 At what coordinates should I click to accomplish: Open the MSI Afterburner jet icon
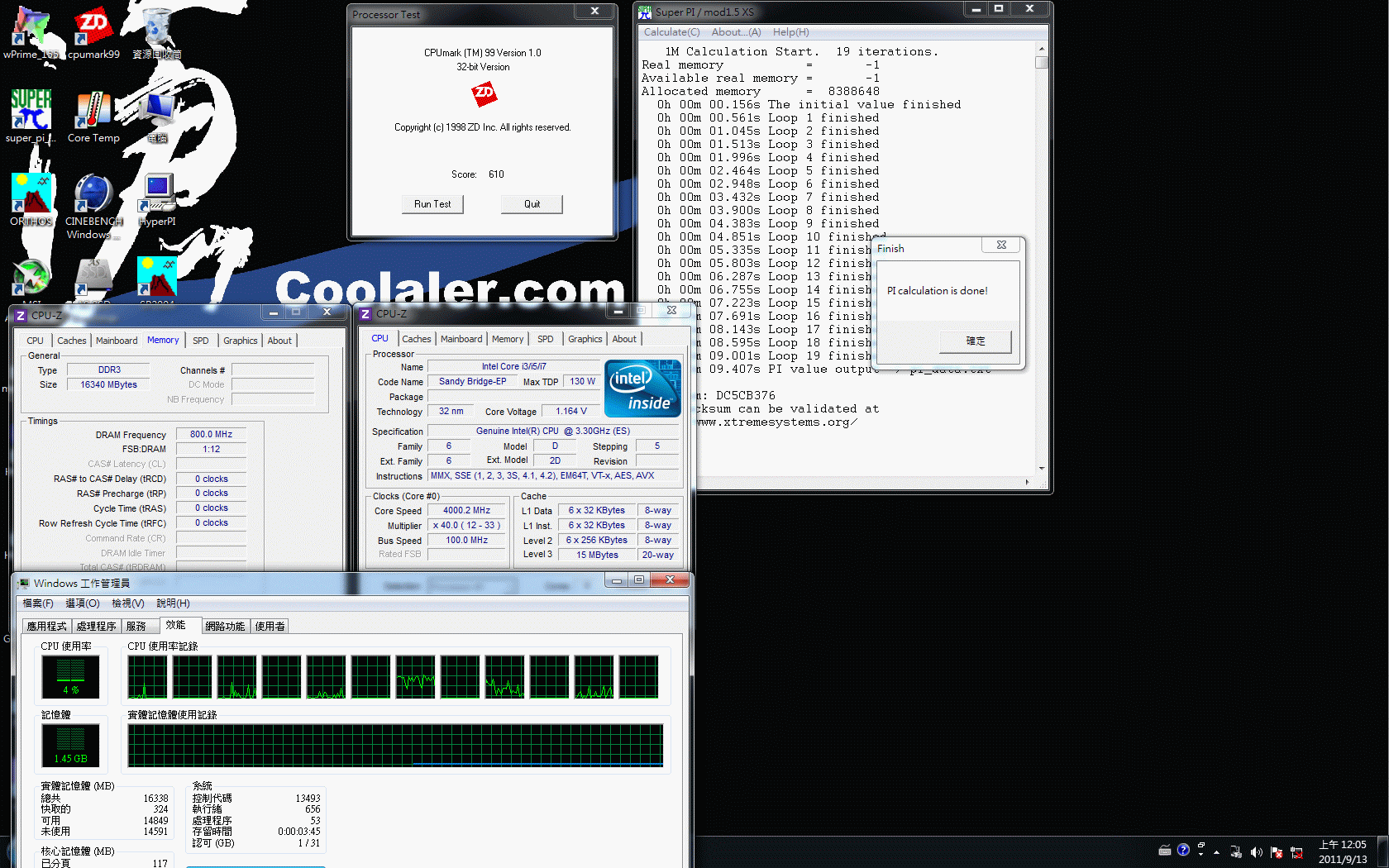[31, 278]
